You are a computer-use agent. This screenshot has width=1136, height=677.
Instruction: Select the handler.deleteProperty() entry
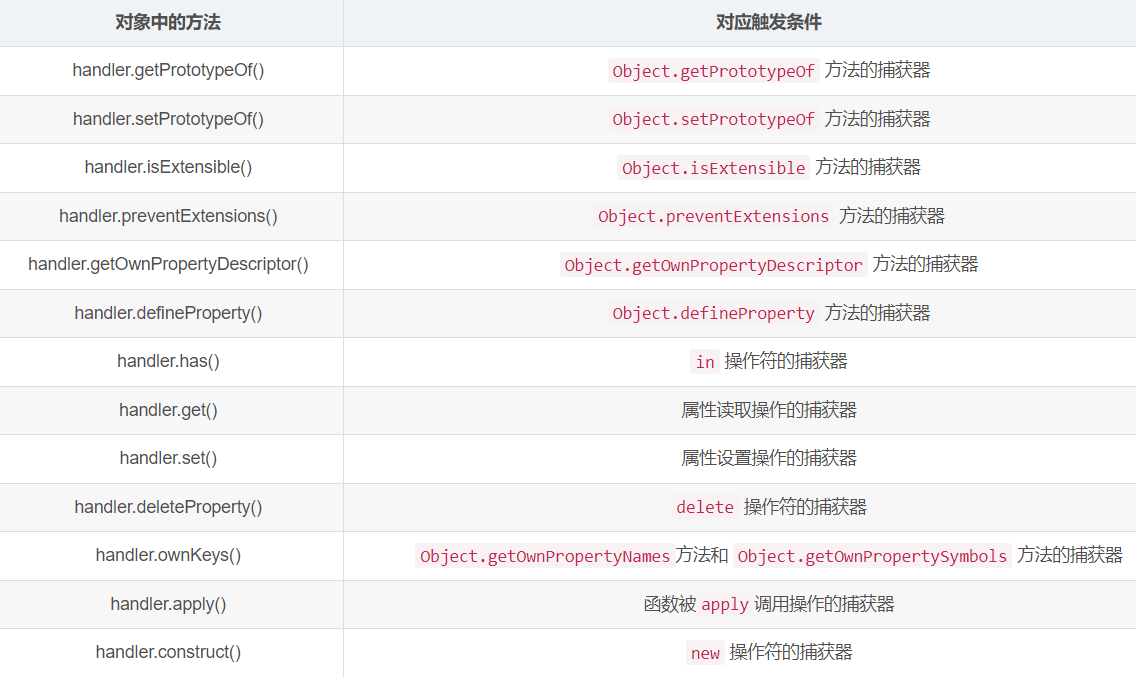(x=168, y=507)
